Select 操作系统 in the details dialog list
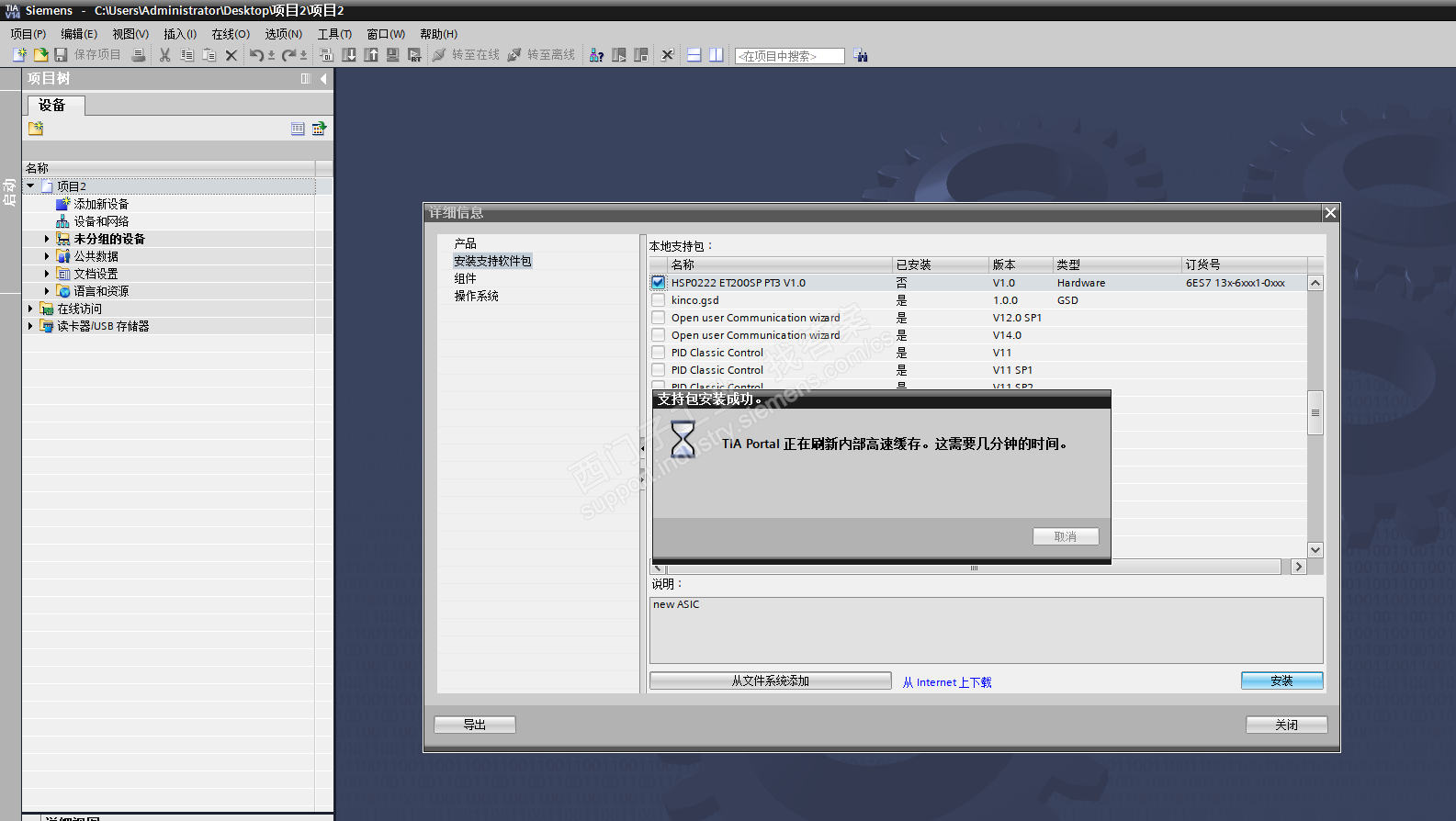The width and height of the screenshot is (1456, 821). click(477, 296)
